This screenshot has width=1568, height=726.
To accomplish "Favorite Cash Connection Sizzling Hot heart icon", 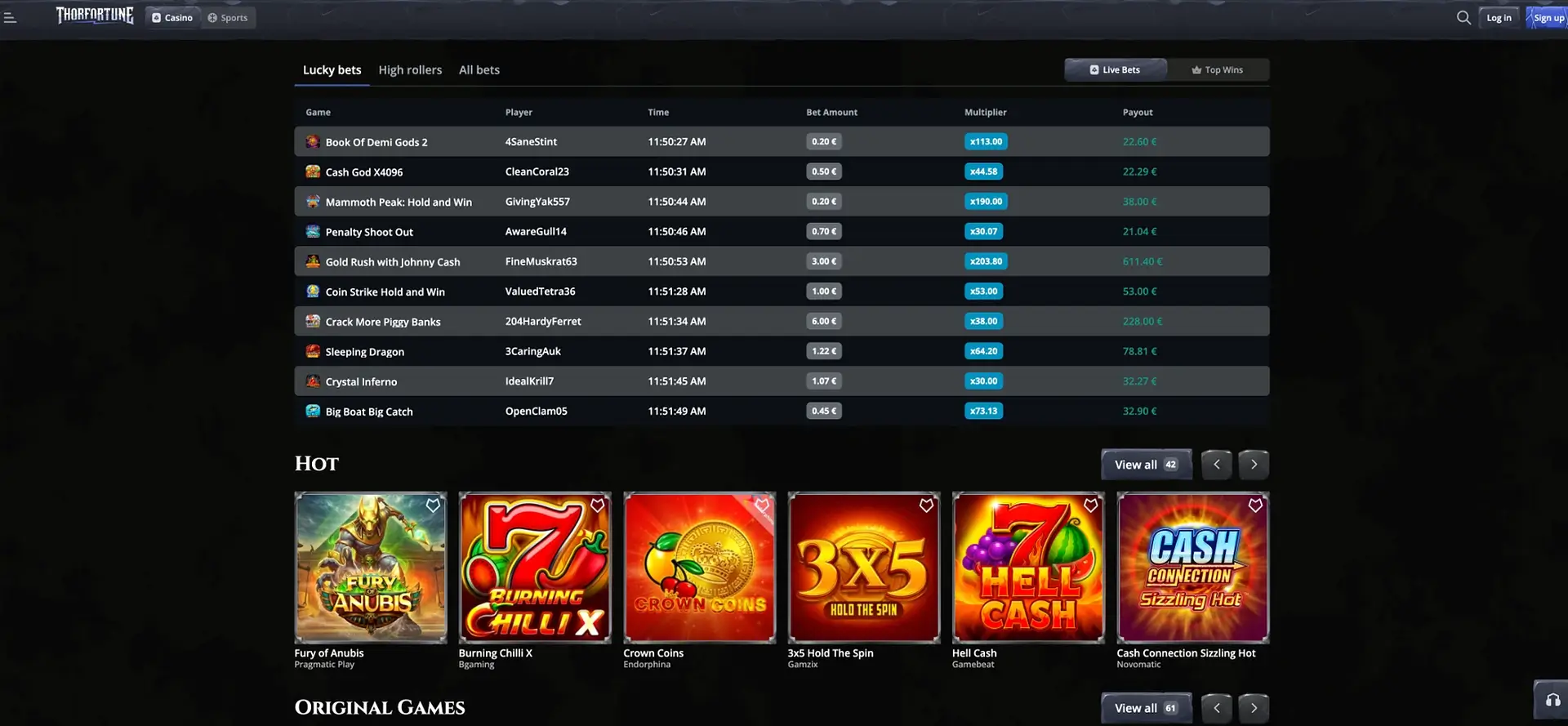I will click(x=1255, y=506).
